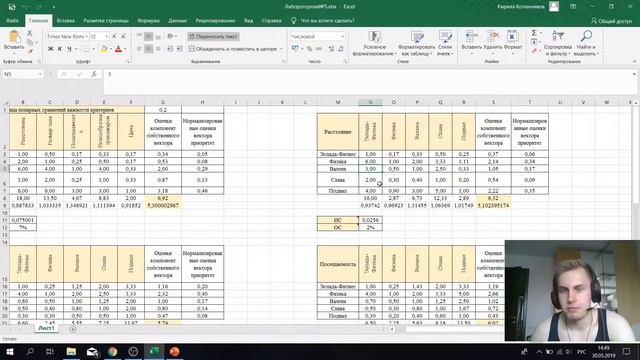Open the font color dropdown arrow

coord(125,49)
